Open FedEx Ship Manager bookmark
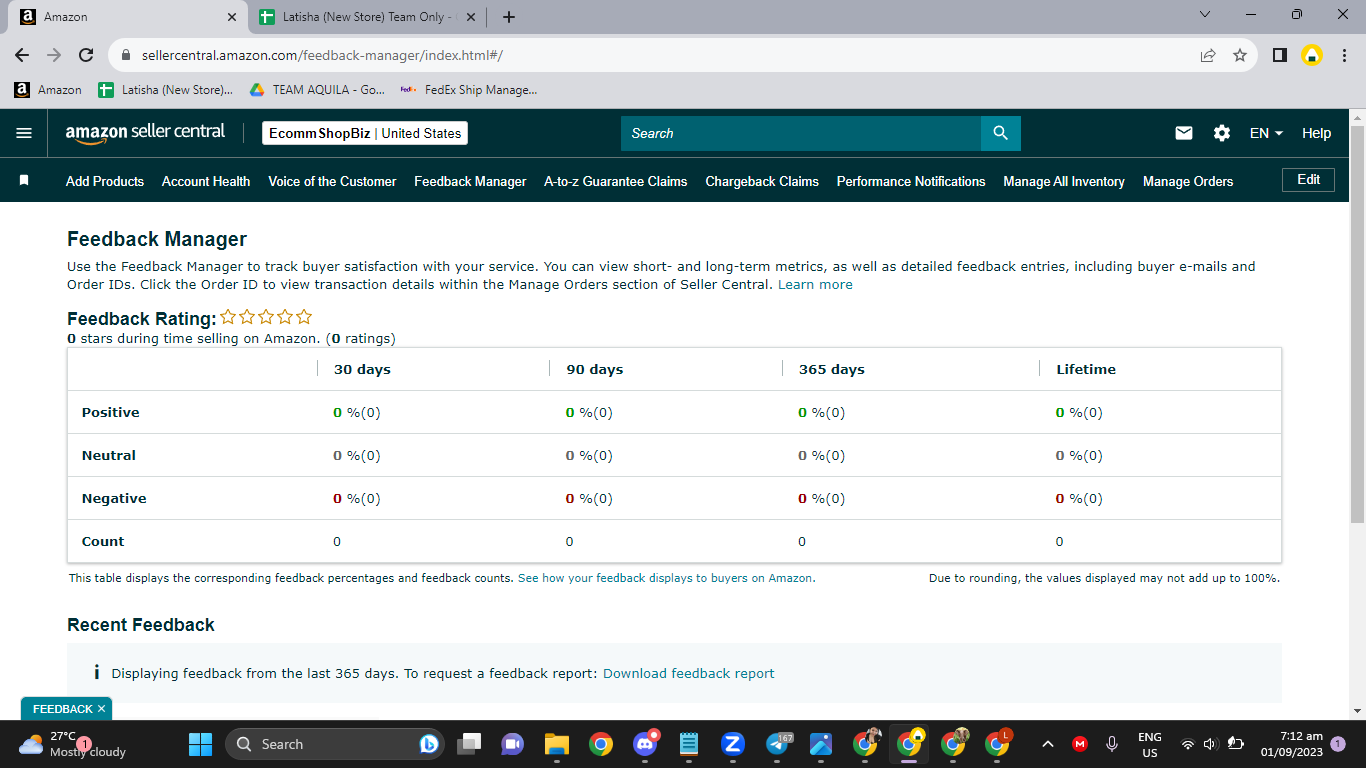1366x768 pixels. click(x=468, y=89)
